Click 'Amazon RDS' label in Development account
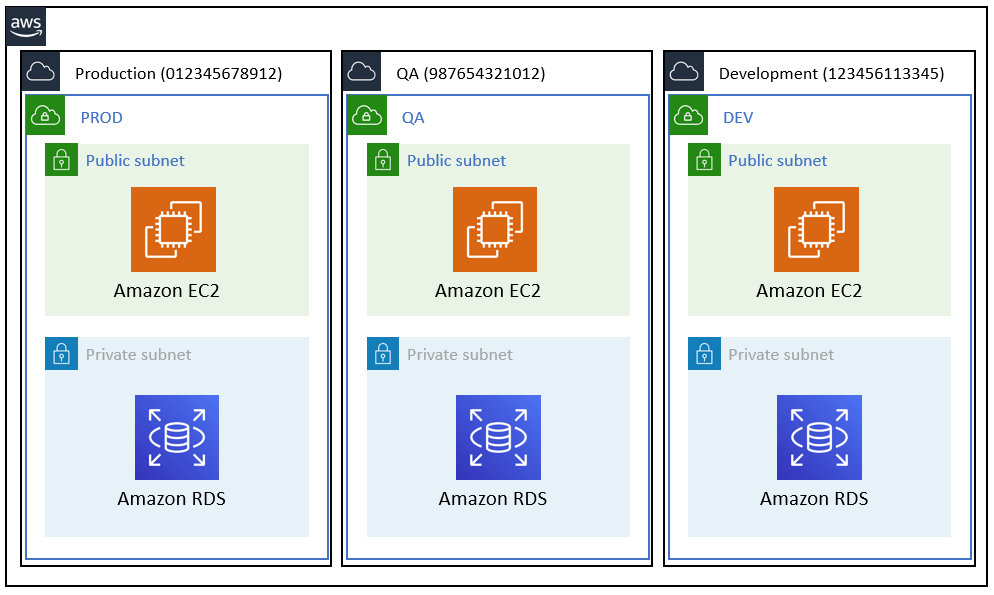The height and width of the screenshot is (595, 994). click(815, 499)
